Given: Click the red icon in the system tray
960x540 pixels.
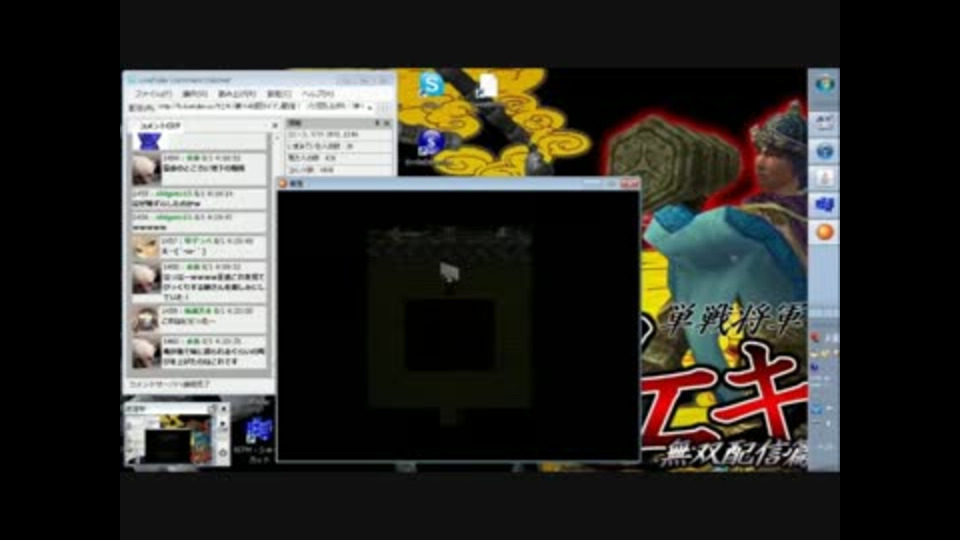Looking at the screenshot, I should (816, 337).
